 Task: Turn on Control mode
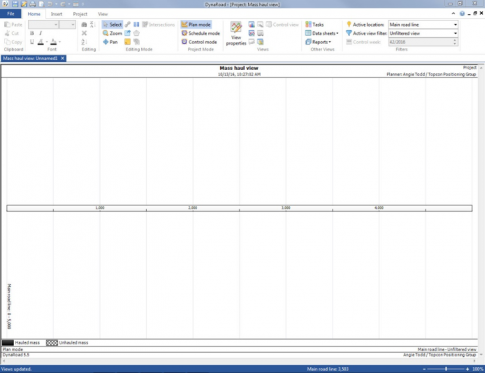[x=199, y=42]
